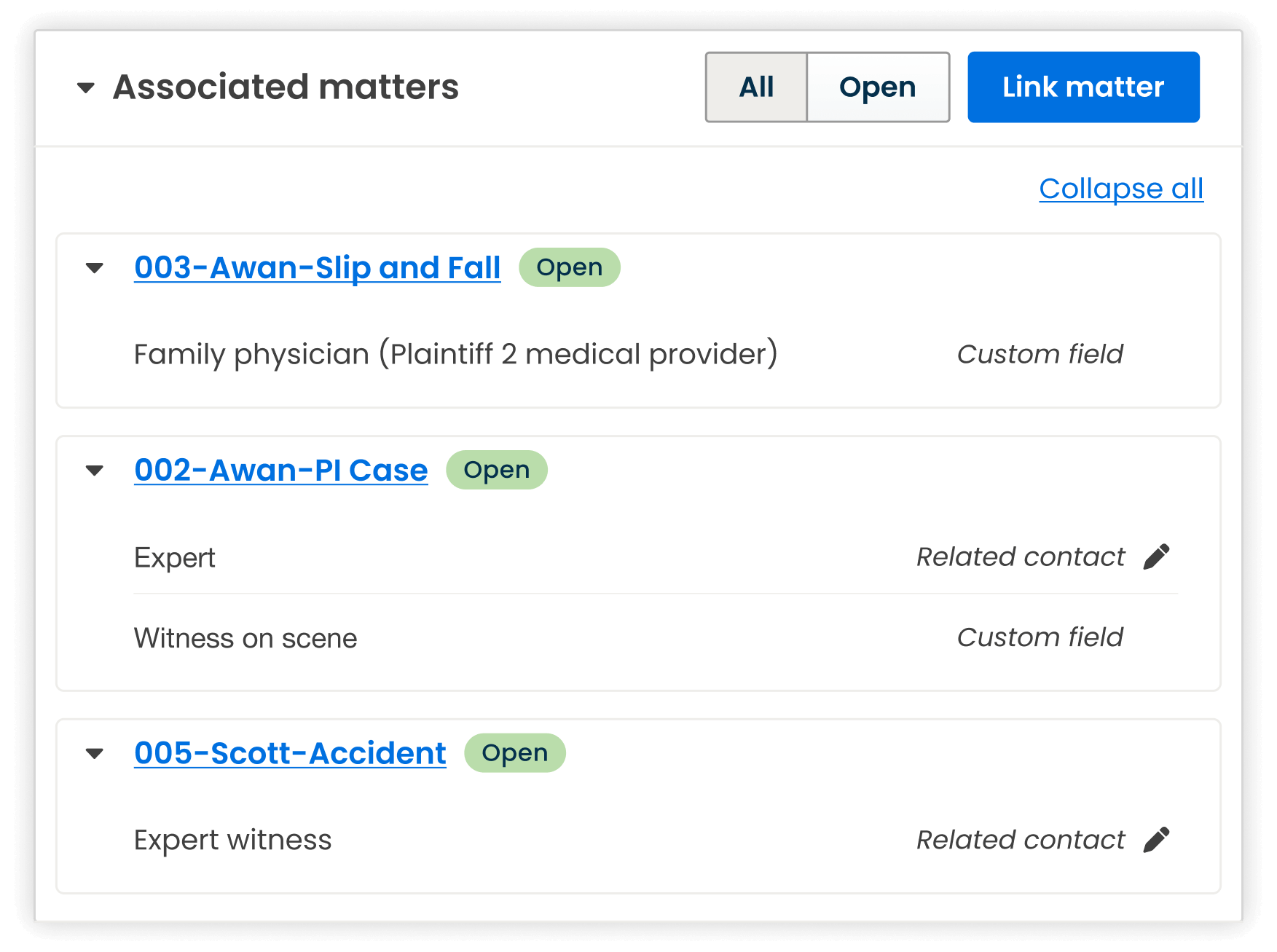The height and width of the screenshot is (952, 1277).
Task: Open the 005-Scott-Accident matter
Action: [289, 752]
